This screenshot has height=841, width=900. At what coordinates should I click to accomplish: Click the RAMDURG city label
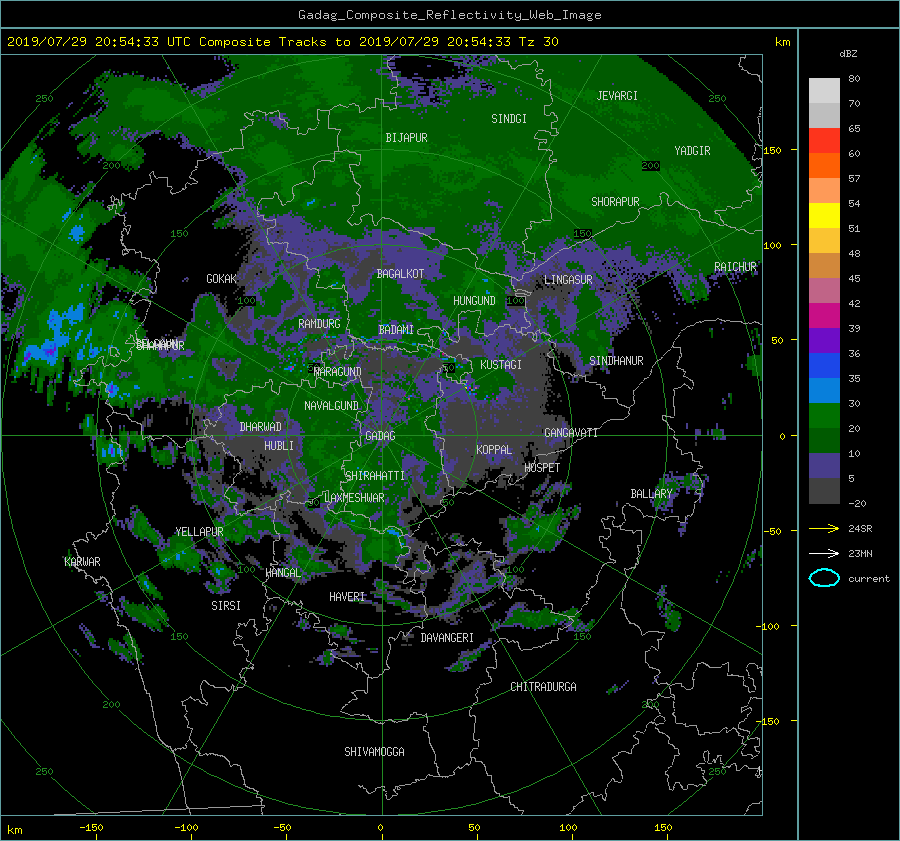(x=319, y=324)
